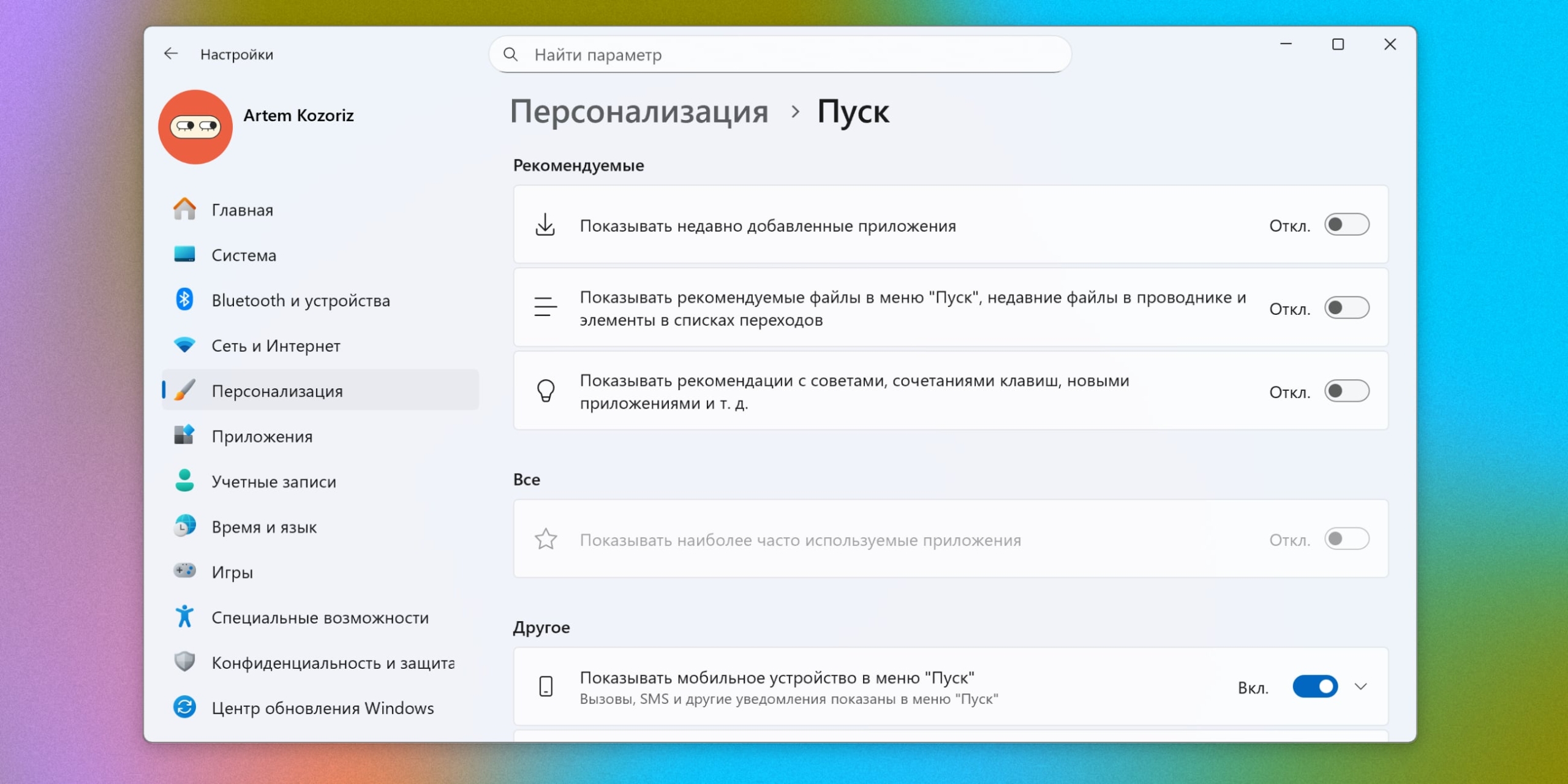Open the Приложения icon
Screen dimensions: 1568x784
point(184,435)
